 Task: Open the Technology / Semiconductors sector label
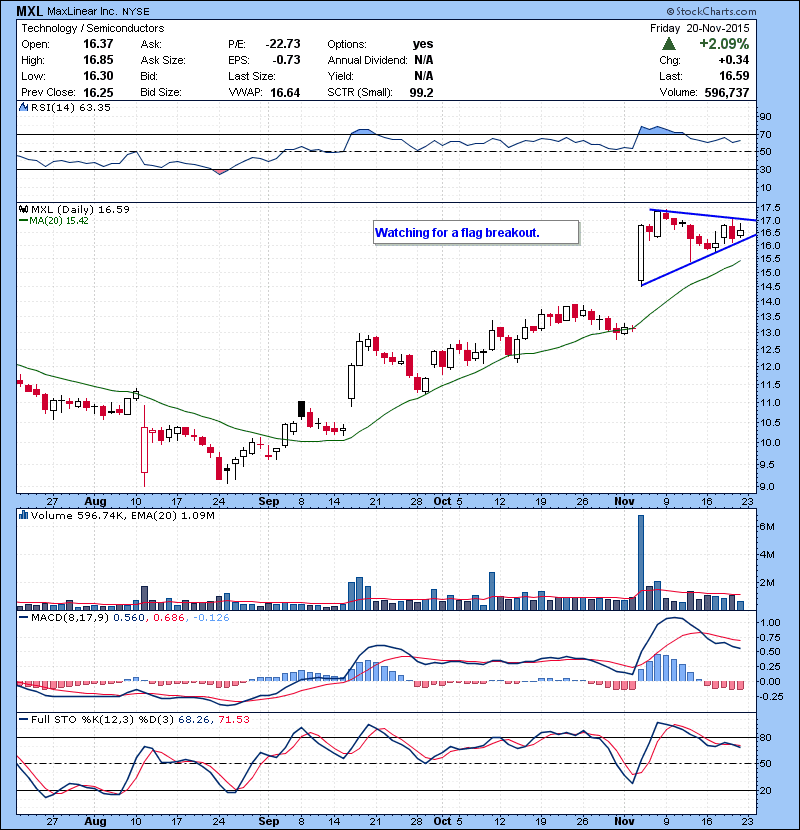[x=93, y=29]
